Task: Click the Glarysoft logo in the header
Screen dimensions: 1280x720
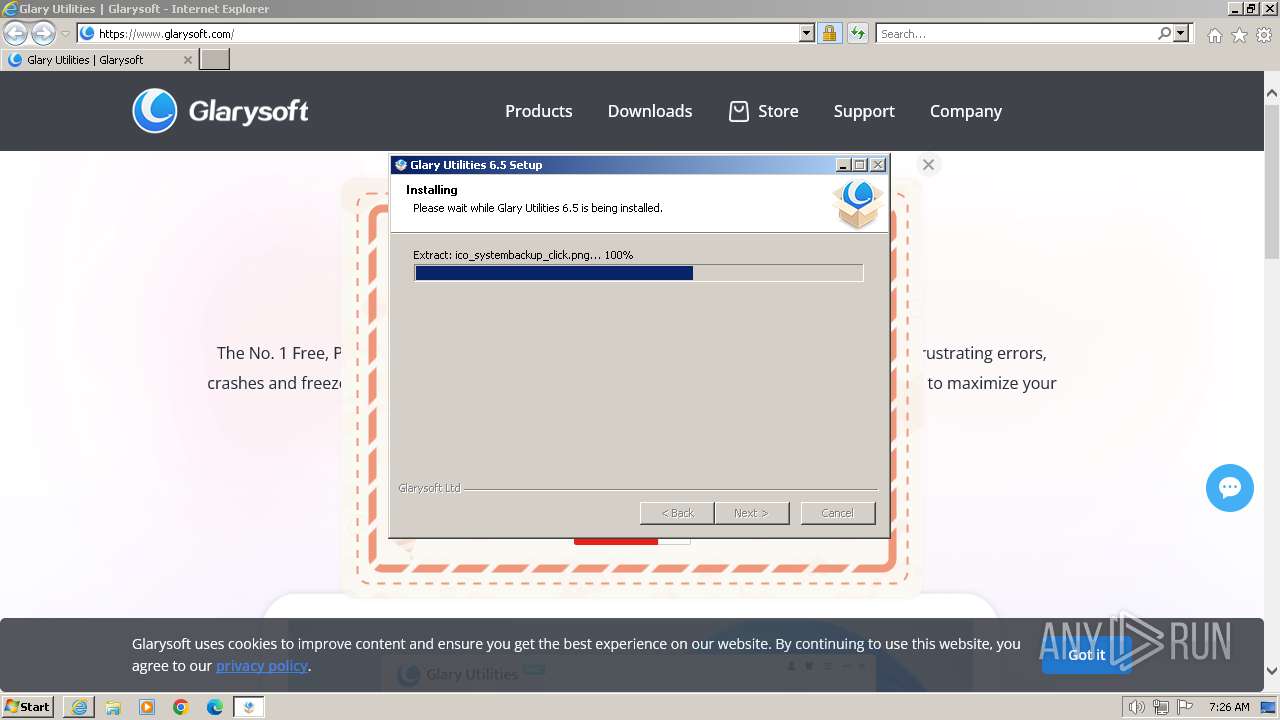Action: (220, 111)
